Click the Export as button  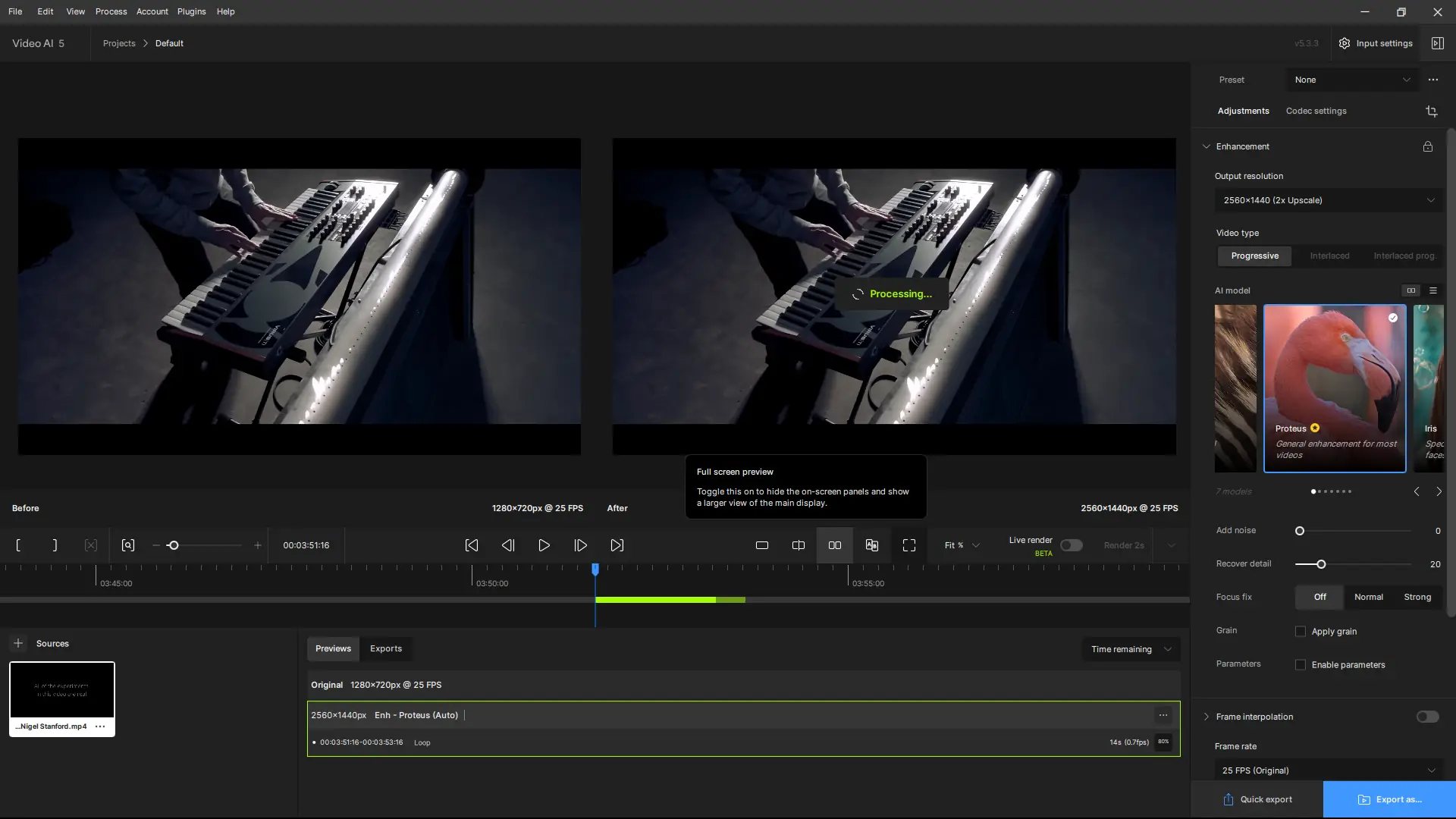click(x=1389, y=799)
